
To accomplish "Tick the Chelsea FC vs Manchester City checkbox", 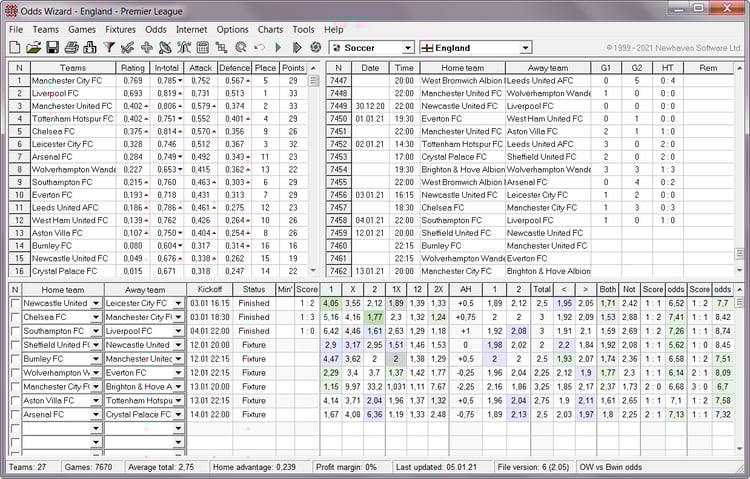I will click(x=15, y=317).
